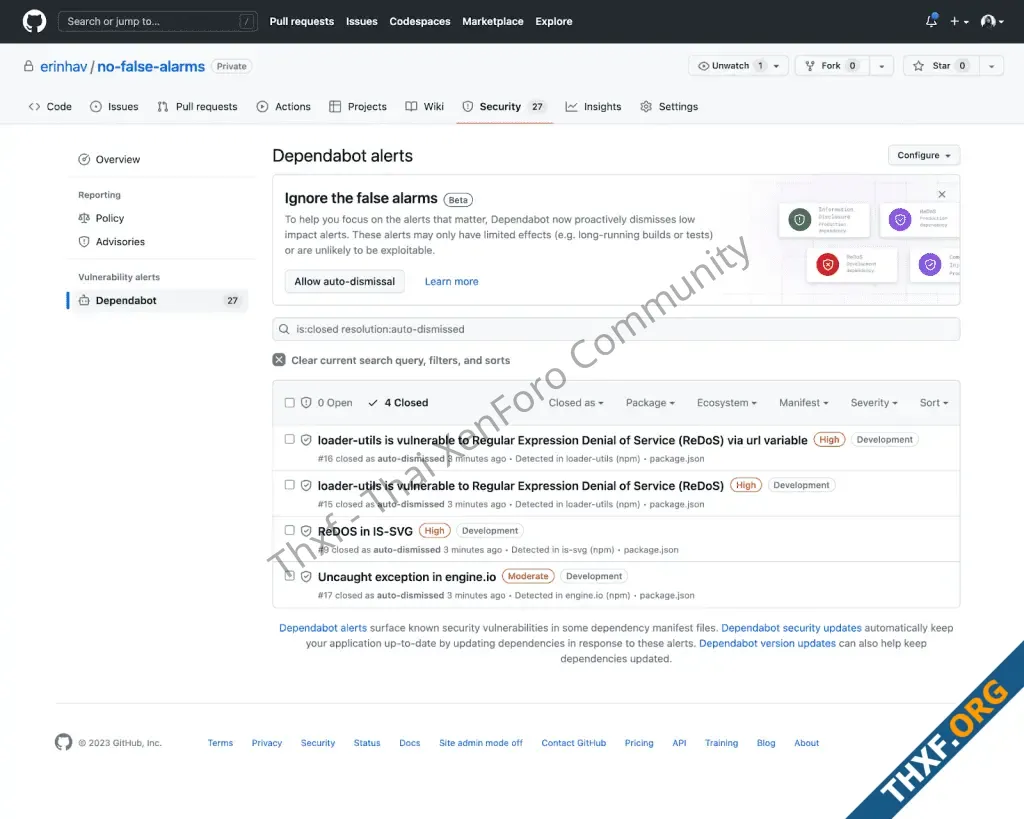The height and width of the screenshot is (819, 1024).
Task: Expand the Package filter
Action: coord(650,402)
